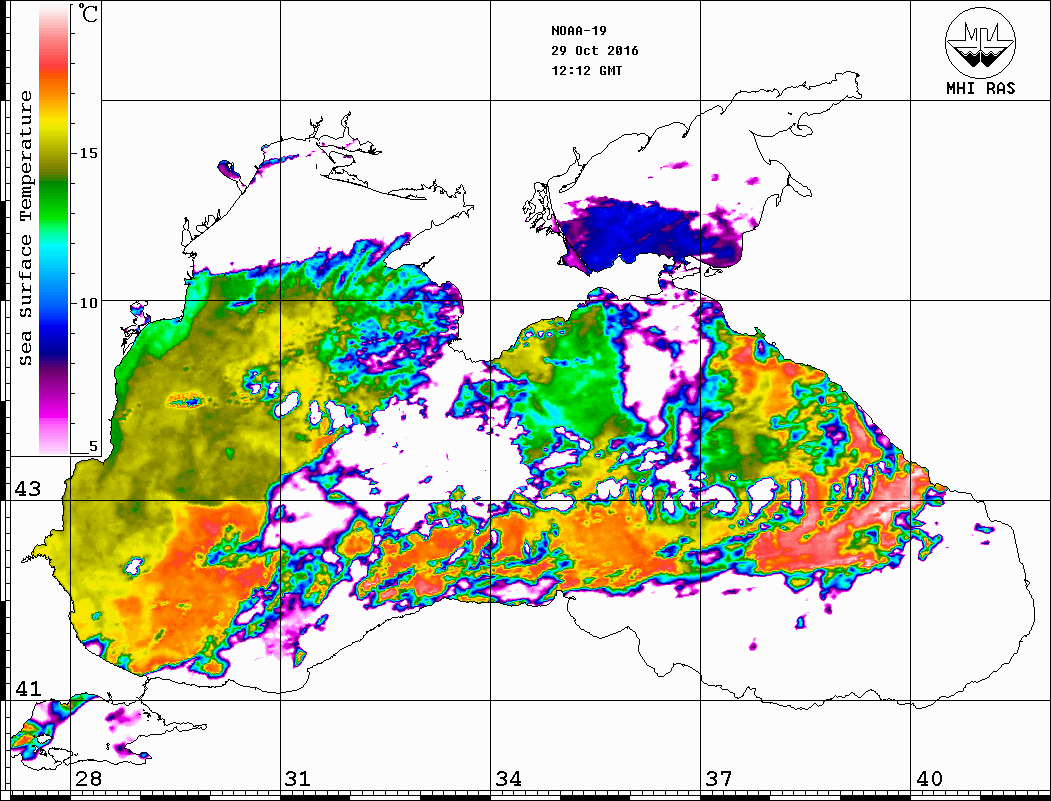Click longitude label 28
The image size is (1051, 801).
point(88,779)
